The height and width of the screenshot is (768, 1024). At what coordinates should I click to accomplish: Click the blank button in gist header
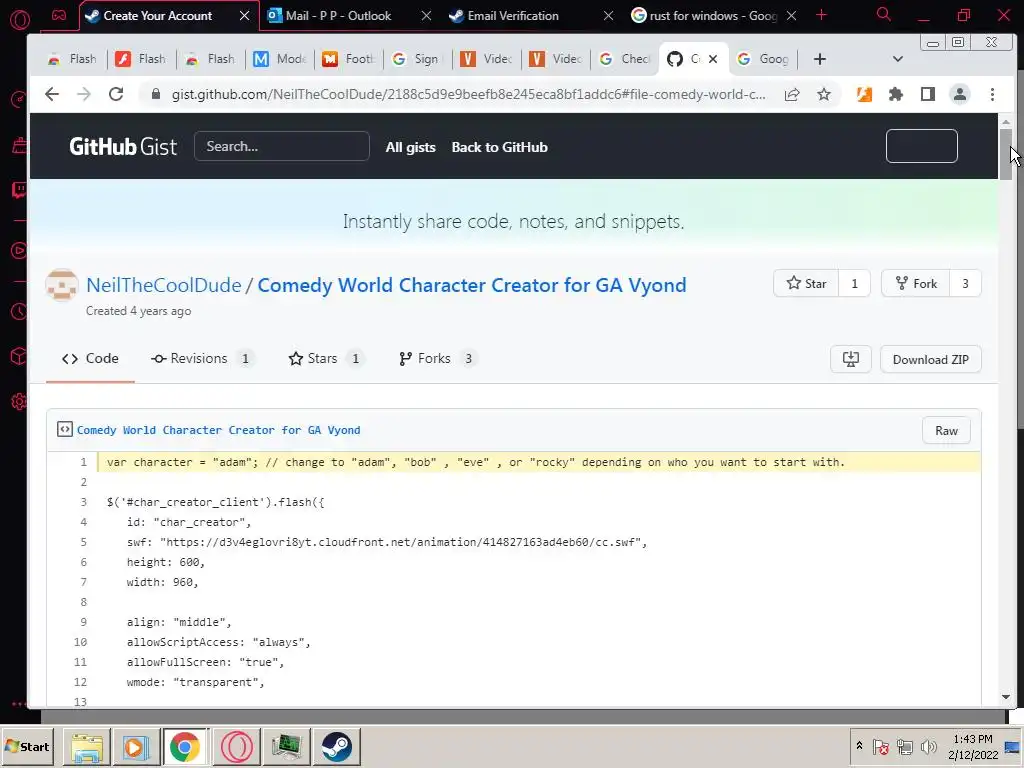pos(921,146)
